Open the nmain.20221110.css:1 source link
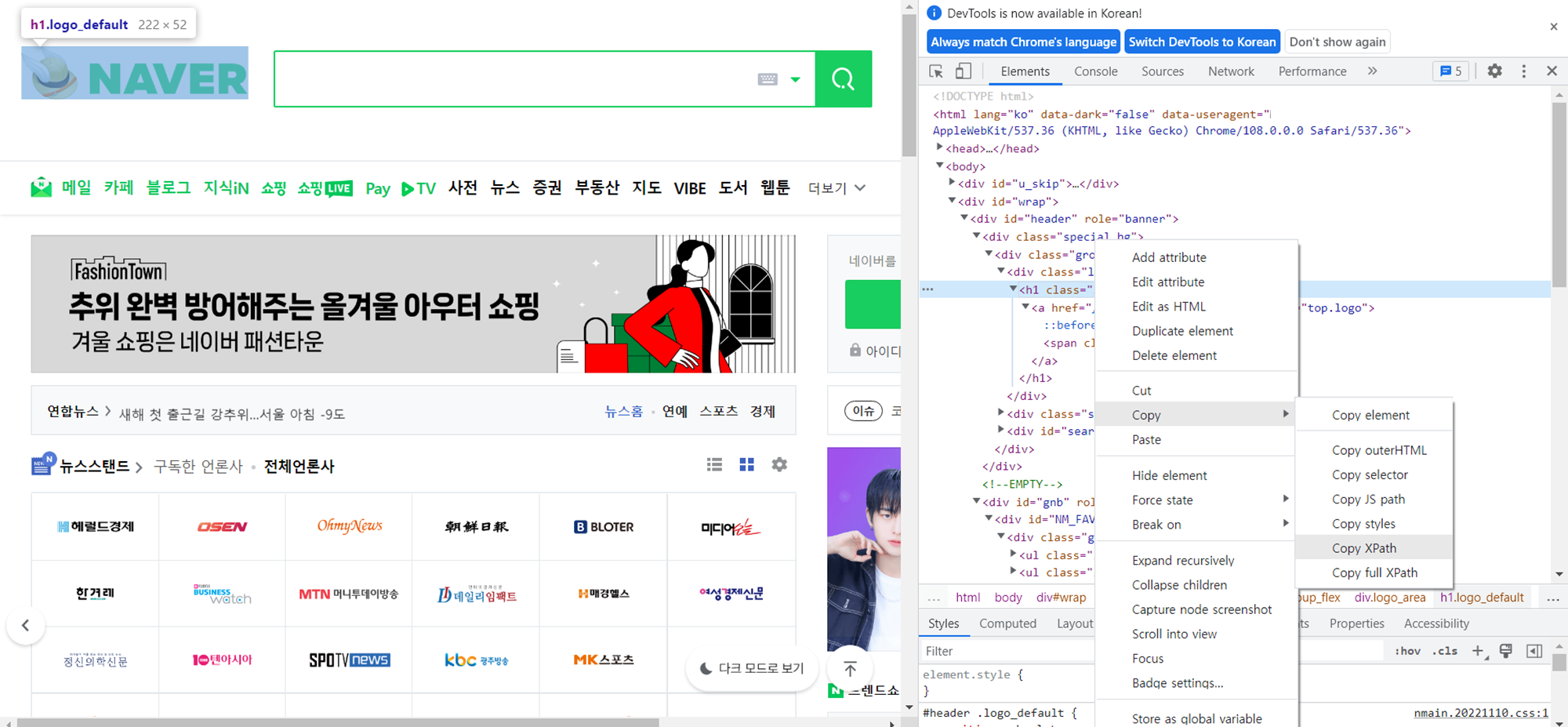The width and height of the screenshot is (1568, 727). (1481, 713)
